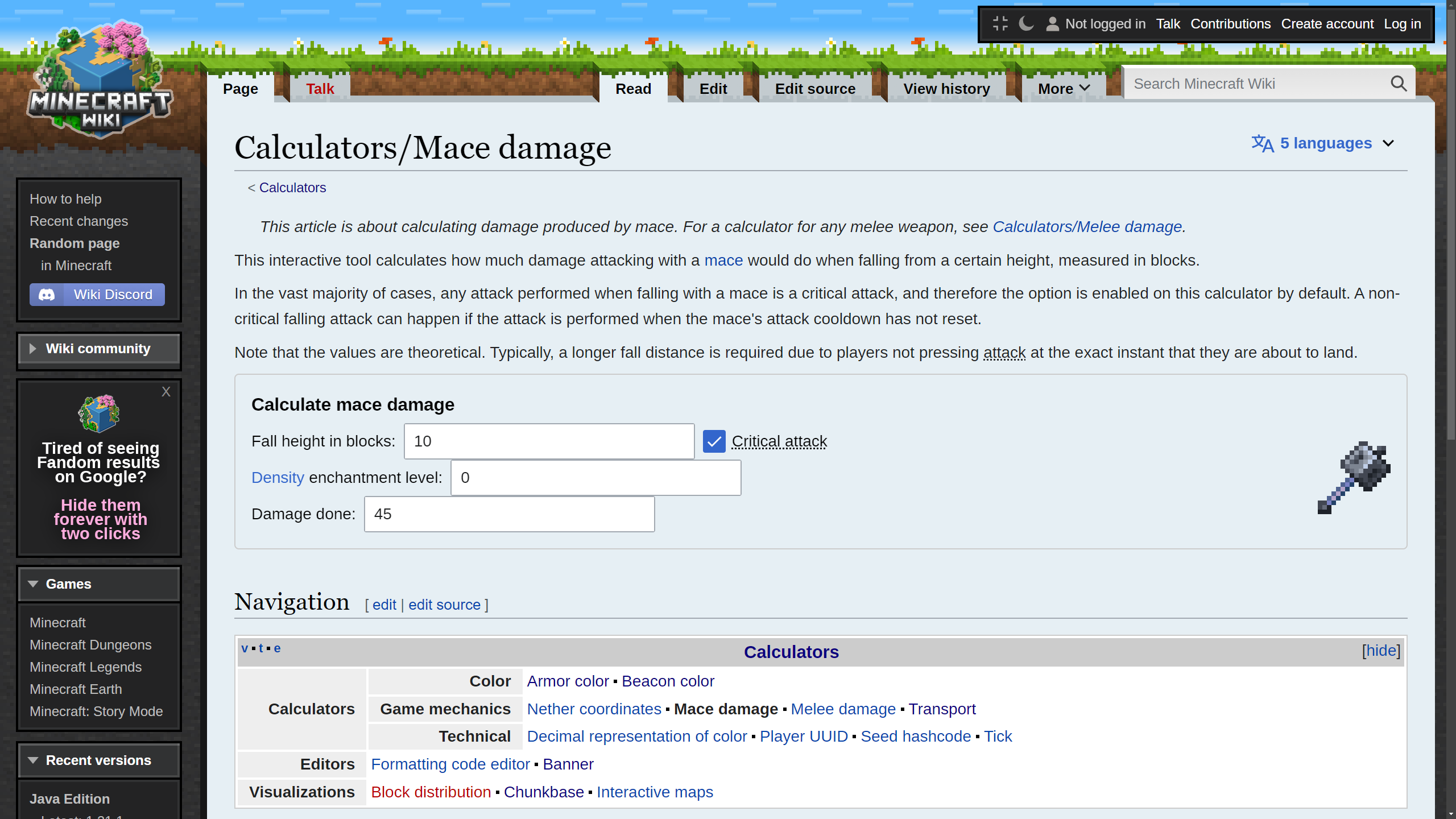1456x819 pixels.
Task: Click the Fall height in blocks input field
Action: 548,441
